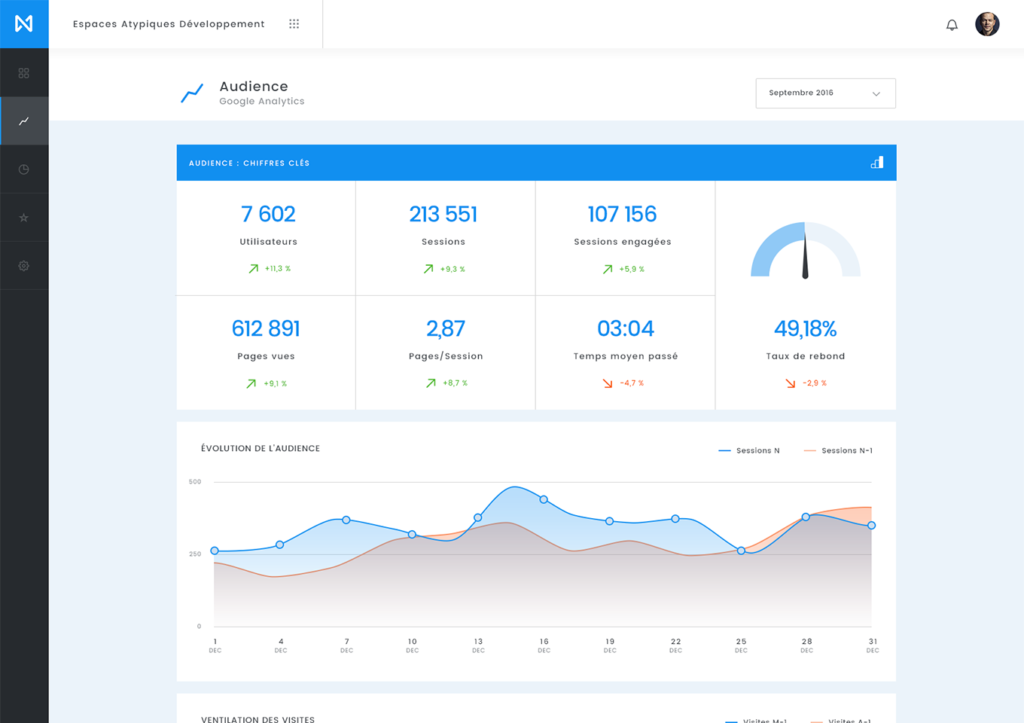Select the history clock icon in sidebar
Screen dimensions: 1024x723
24,169
